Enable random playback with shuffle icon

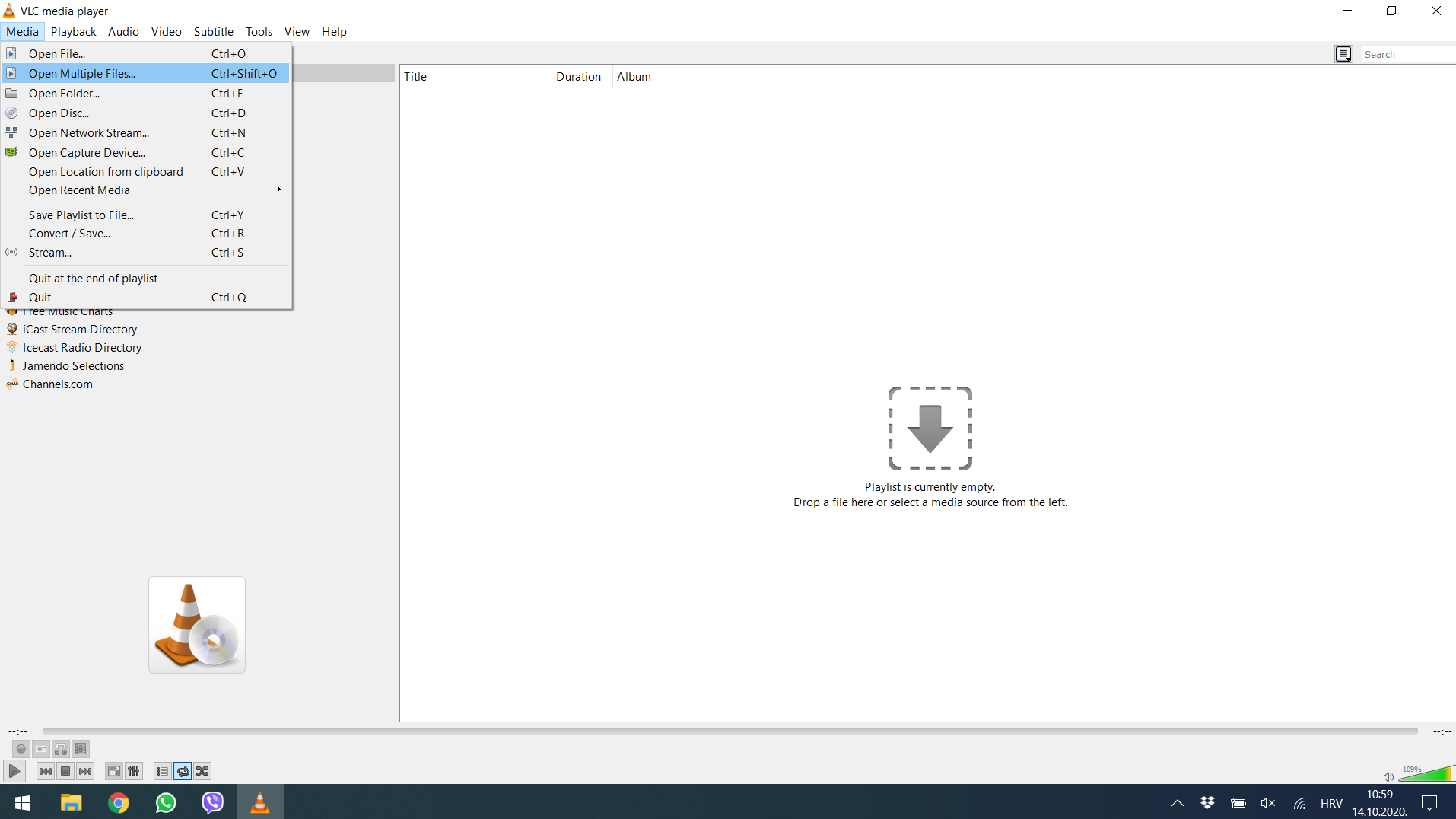(x=202, y=771)
